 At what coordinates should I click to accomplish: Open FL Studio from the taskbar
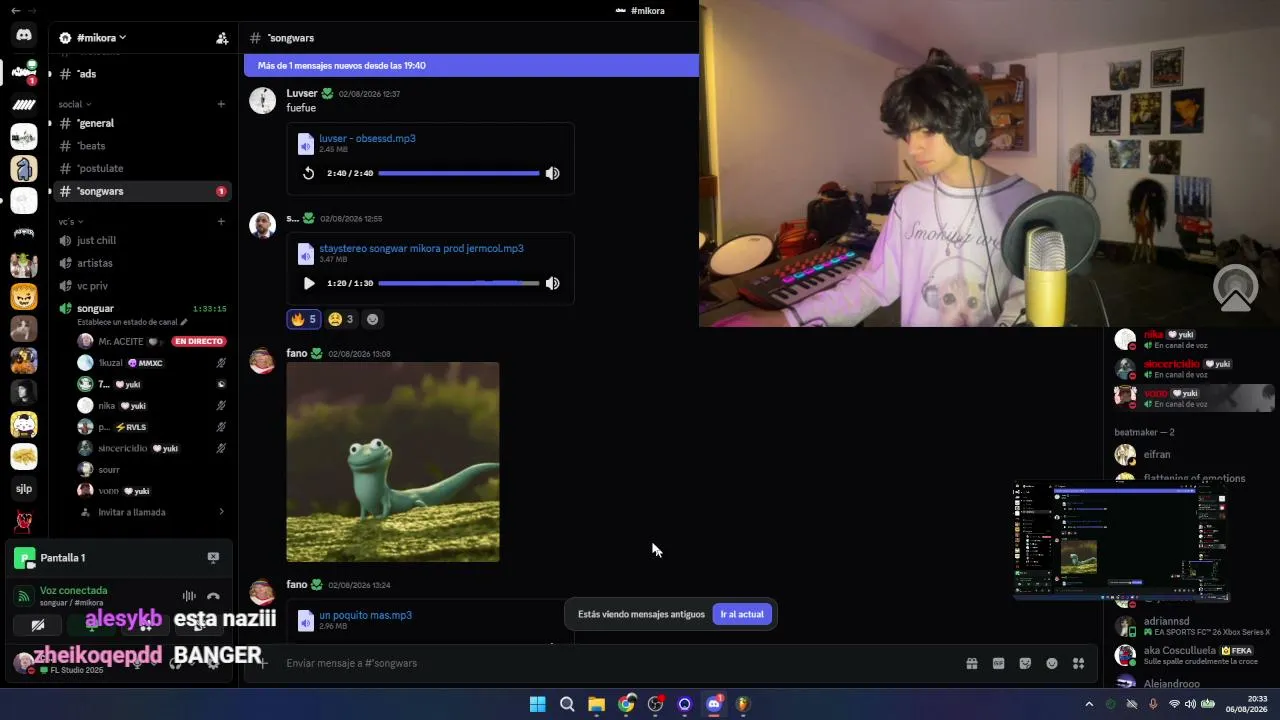click(x=743, y=704)
